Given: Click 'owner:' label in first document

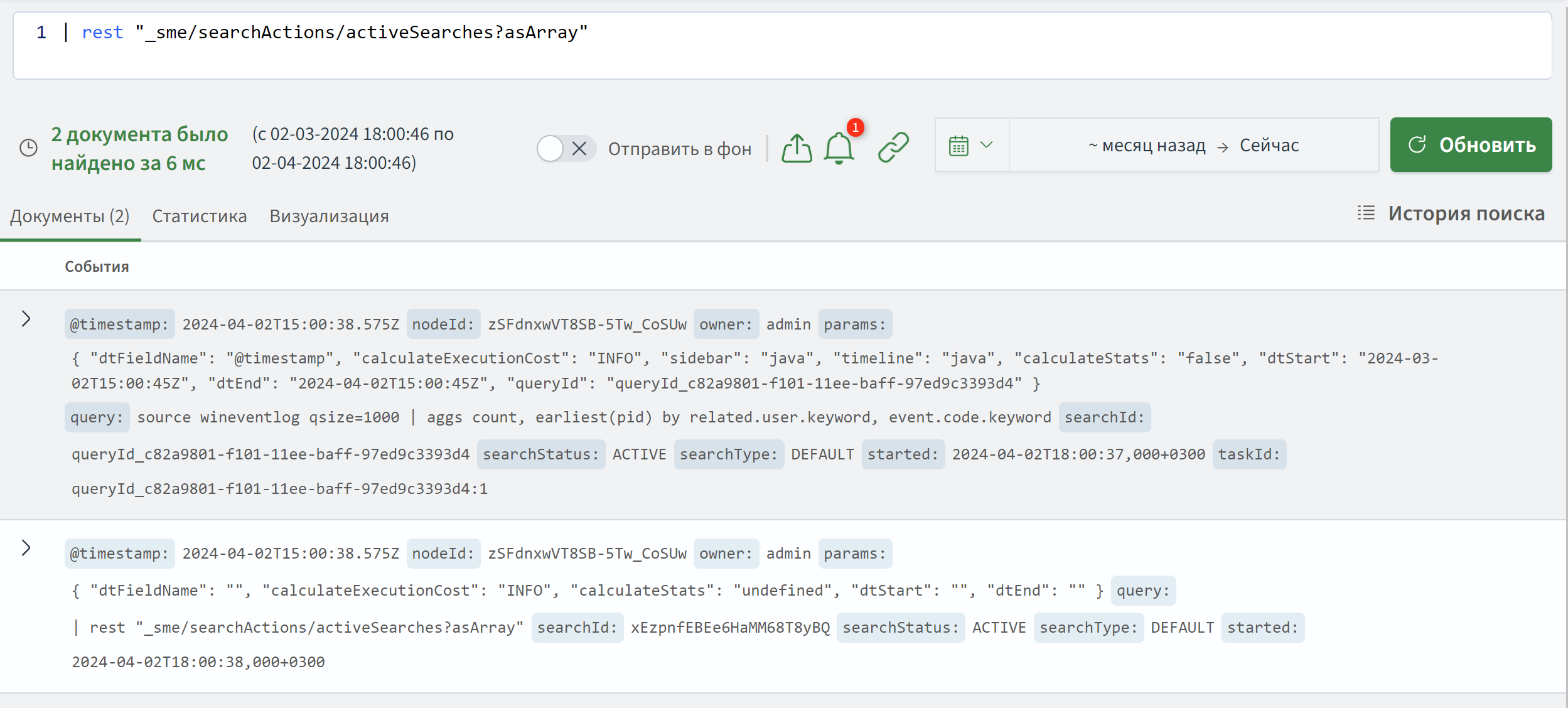Looking at the screenshot, I should [726, 324].
